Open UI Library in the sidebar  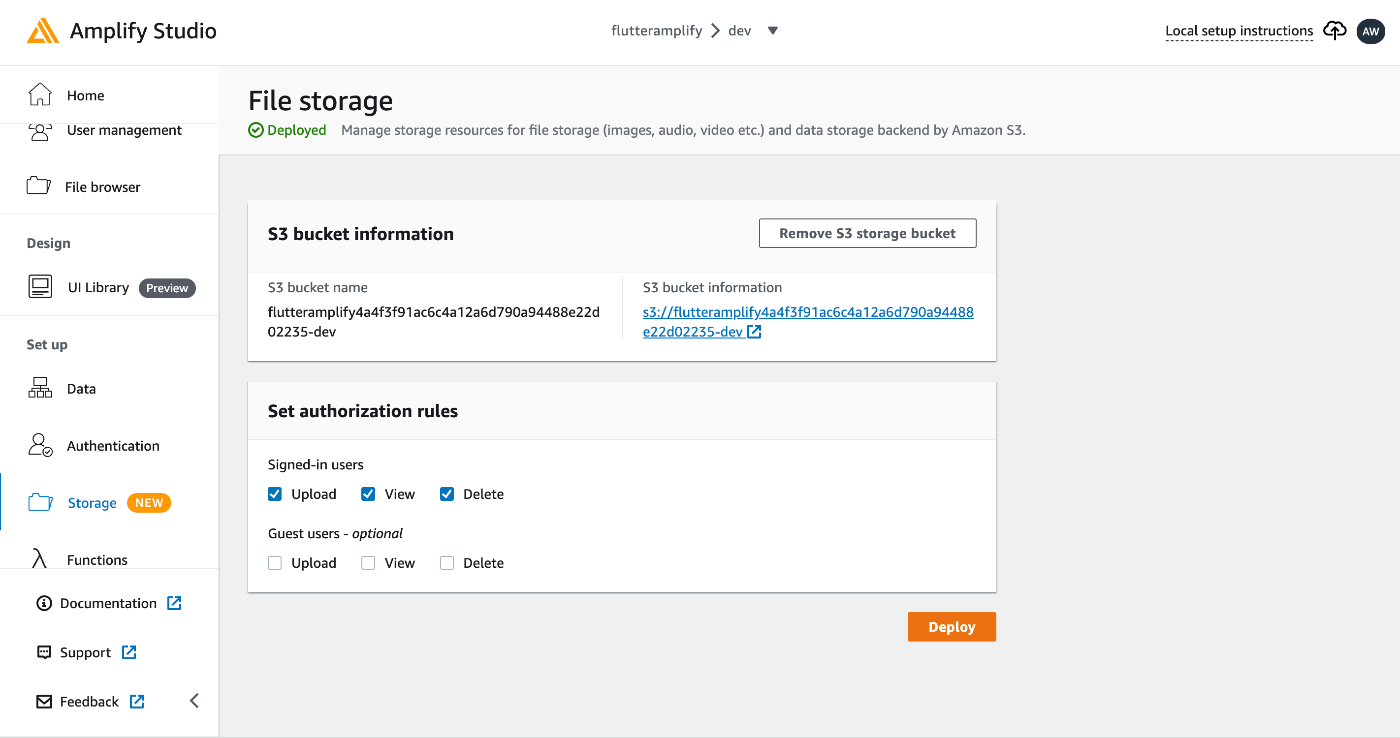pos(97,287)
